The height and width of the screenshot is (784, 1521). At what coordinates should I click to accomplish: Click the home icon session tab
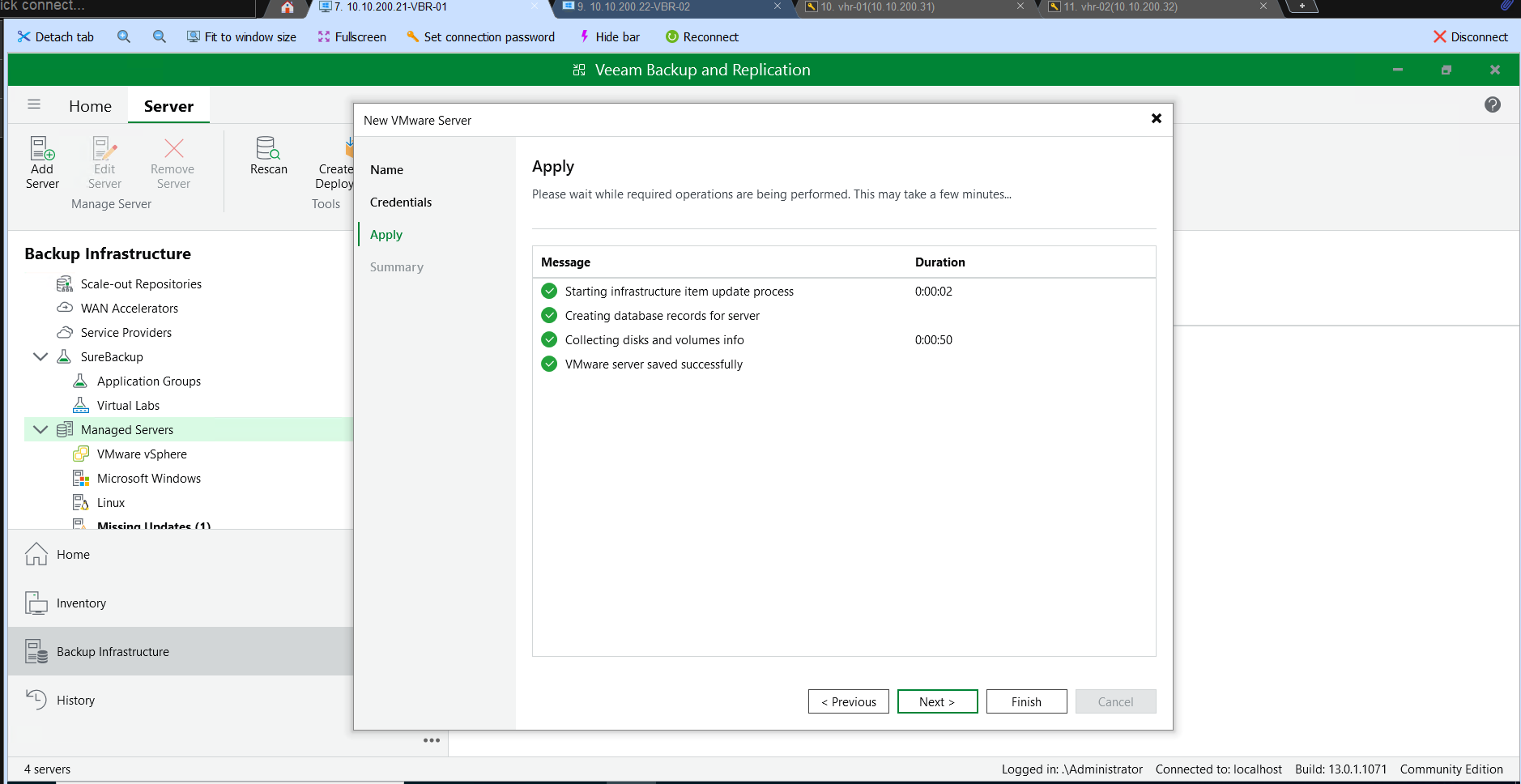pyautogui.click(x=288, y=7)
